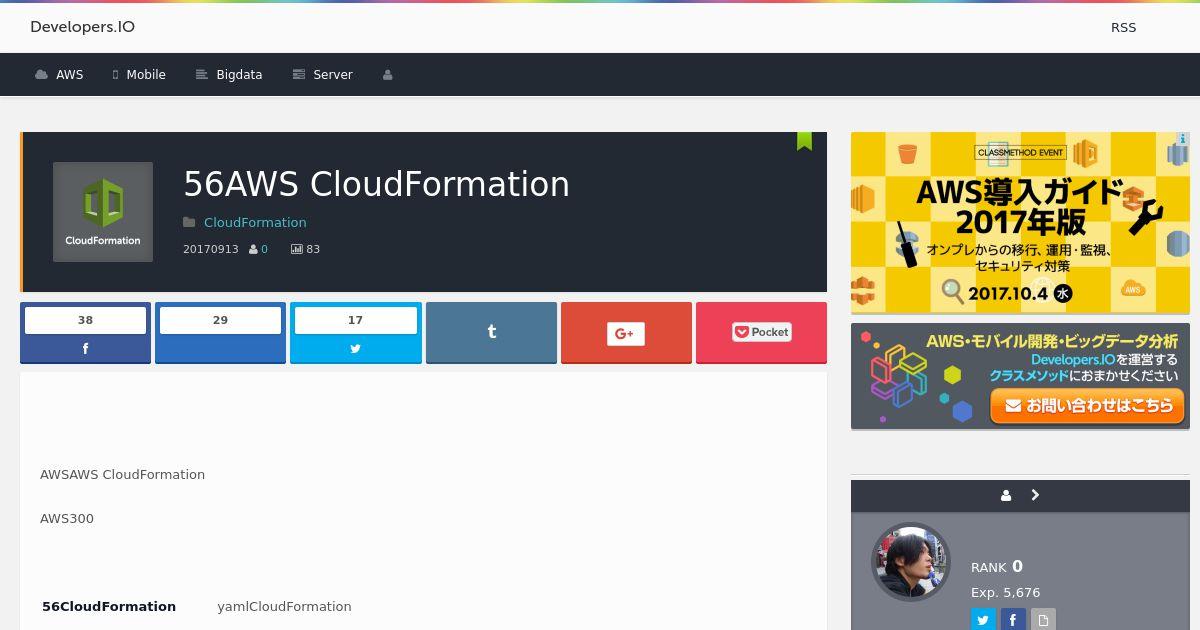1200x630 pixels.
Task: Click the author avatar photo
Action: click(910, 562)
